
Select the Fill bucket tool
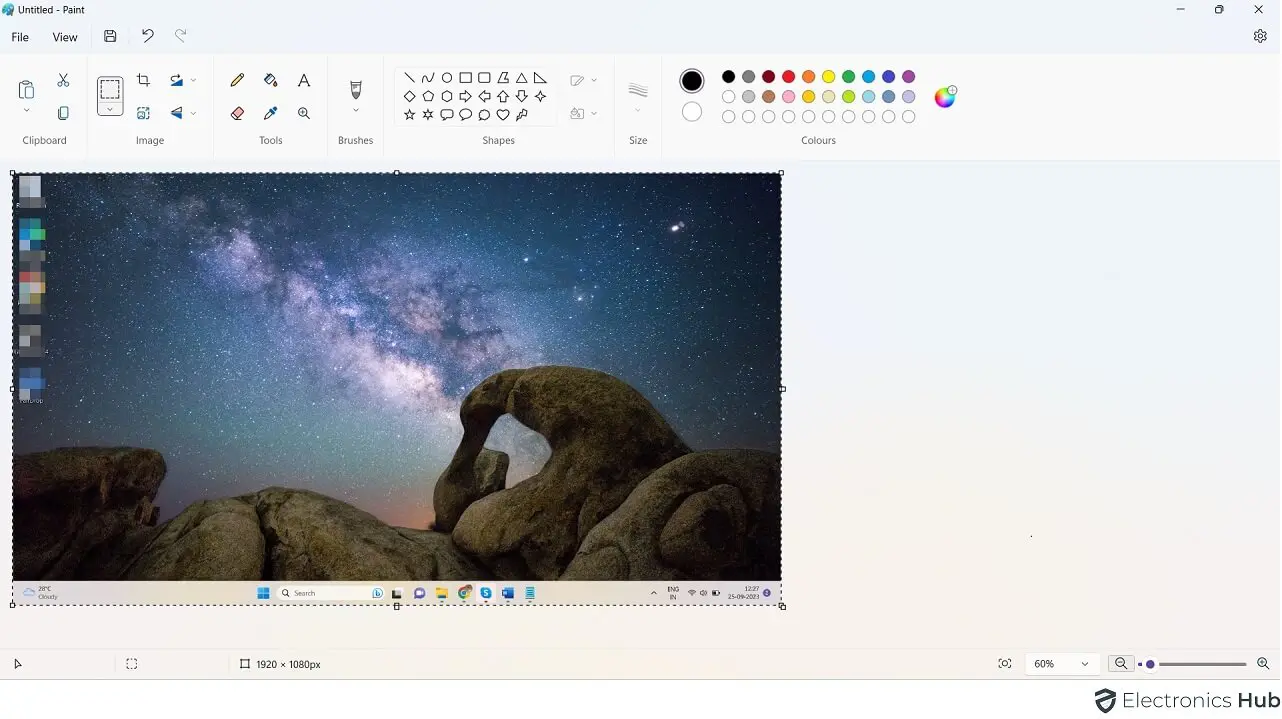point(270,80)
